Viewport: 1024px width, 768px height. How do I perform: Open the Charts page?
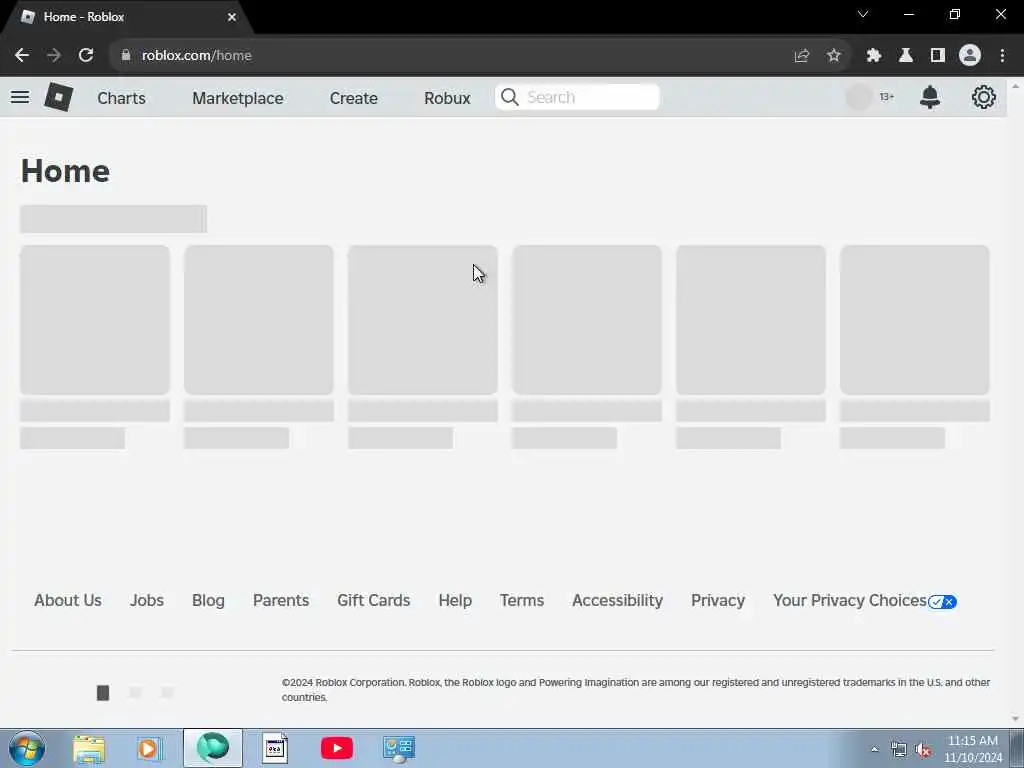(121, 98)
